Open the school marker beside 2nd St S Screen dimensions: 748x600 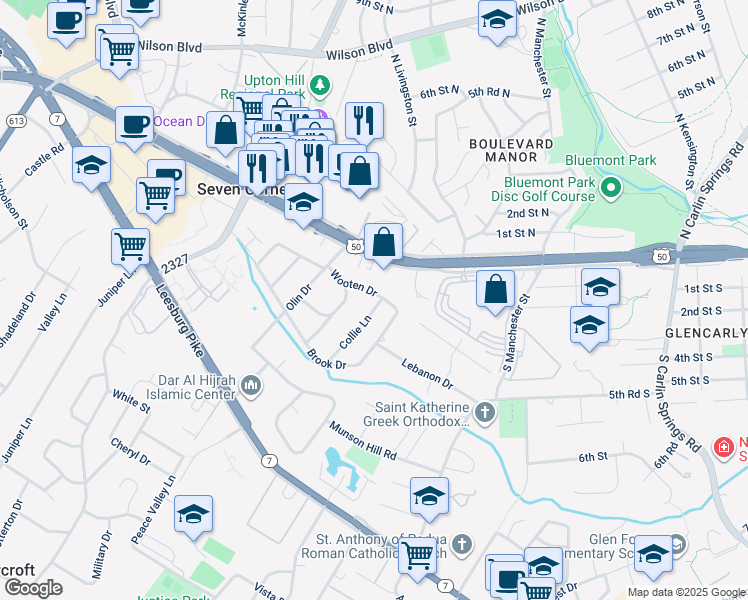coord(589,326)
